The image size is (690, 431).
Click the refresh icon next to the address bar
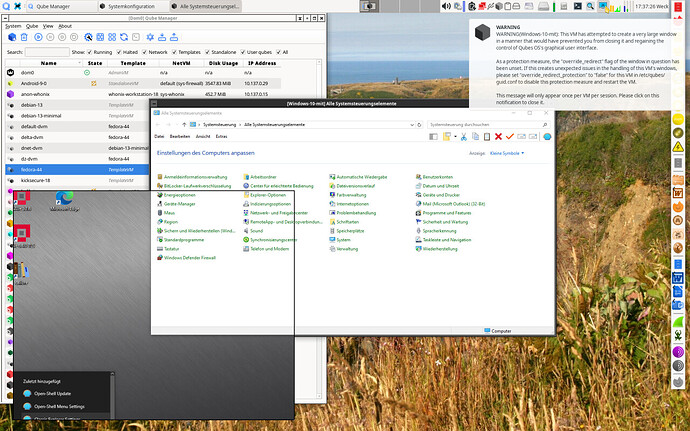click(419, 125)
